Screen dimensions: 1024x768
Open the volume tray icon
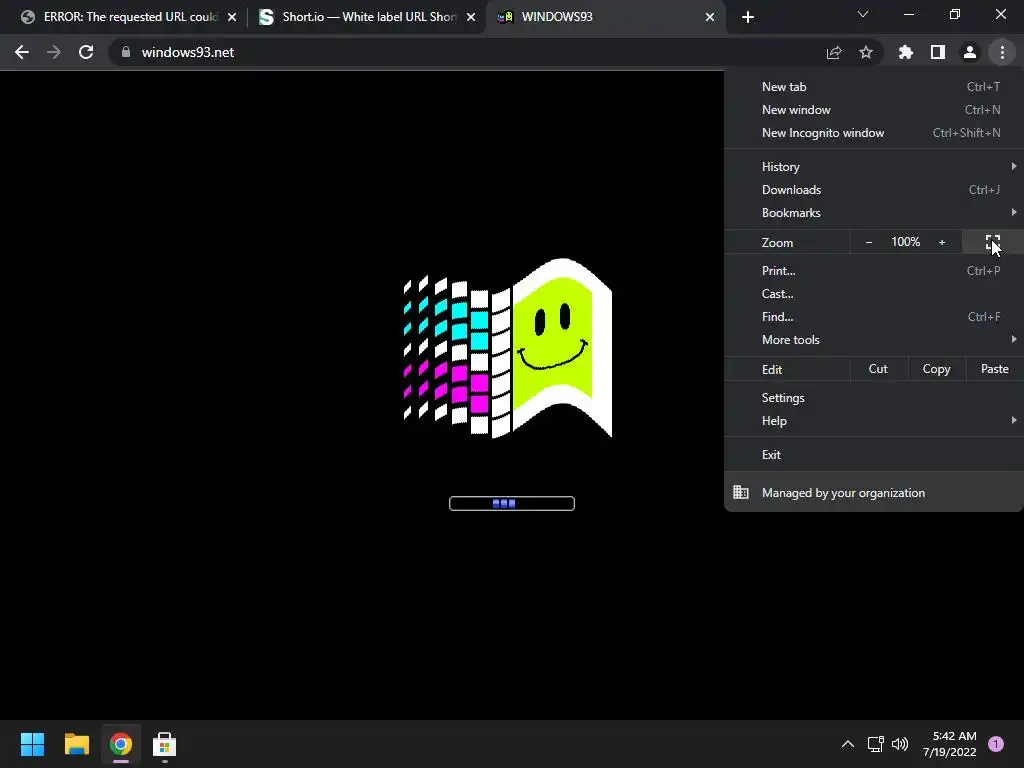coord(900,744)
